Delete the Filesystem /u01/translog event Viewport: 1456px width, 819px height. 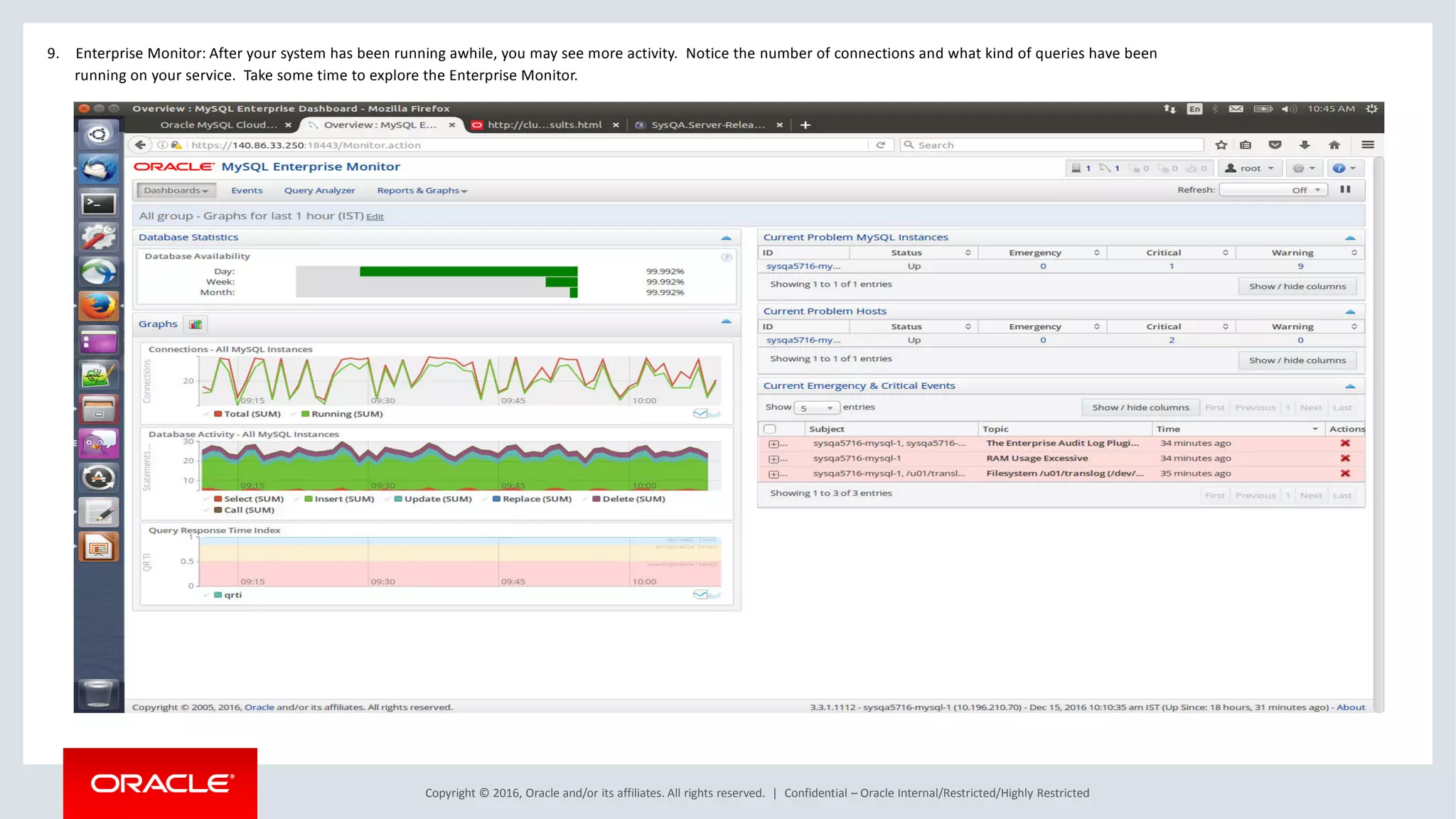pos(1345,473)
